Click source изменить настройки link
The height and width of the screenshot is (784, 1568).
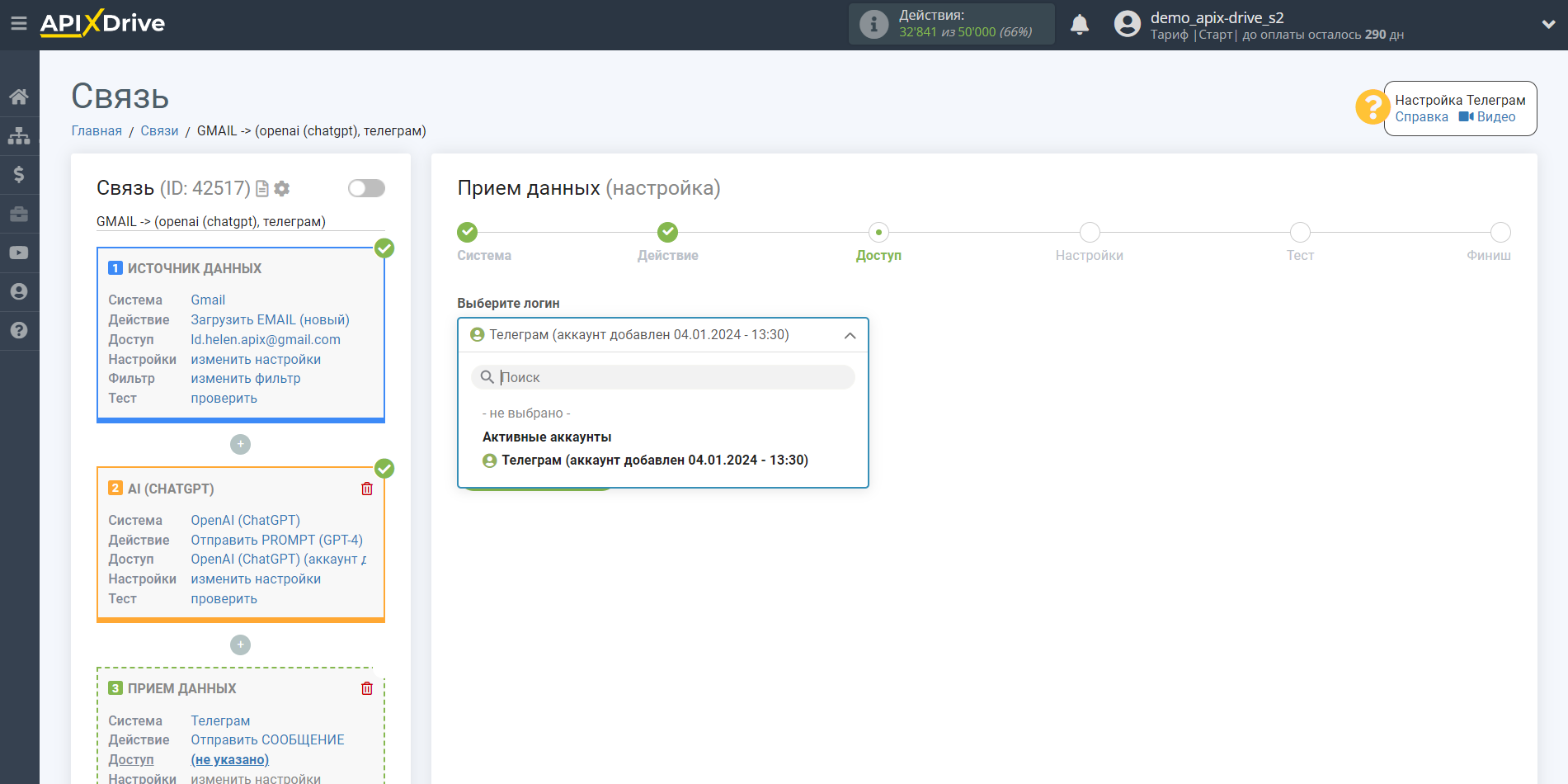256,359
